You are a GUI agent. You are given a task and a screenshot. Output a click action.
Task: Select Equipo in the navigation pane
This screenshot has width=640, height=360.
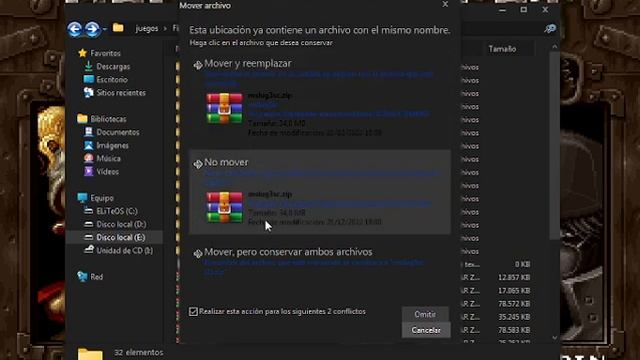(102, 198)
